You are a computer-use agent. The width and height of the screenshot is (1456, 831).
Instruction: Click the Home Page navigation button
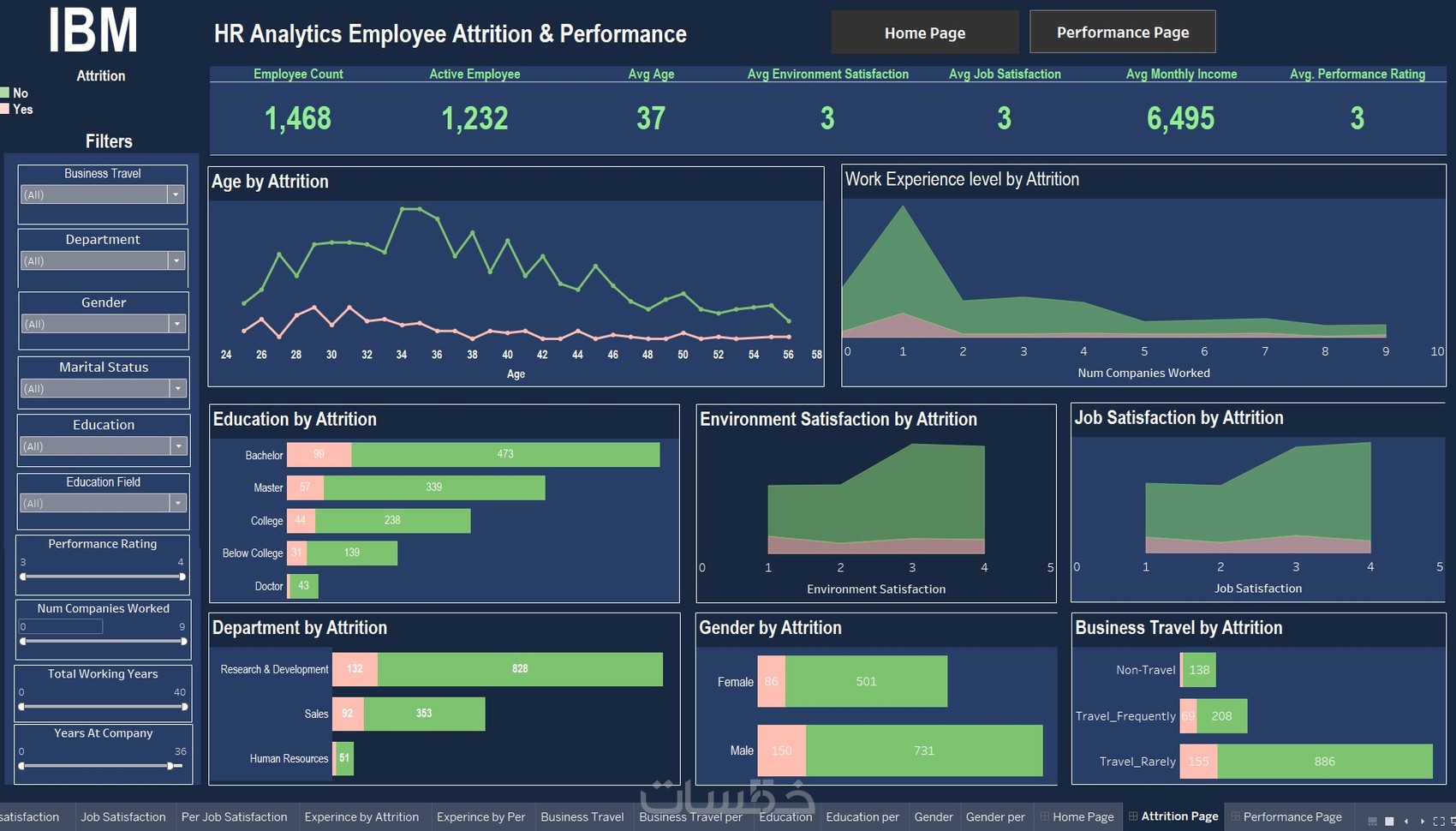pyautogui.click(x=924, y=32)
